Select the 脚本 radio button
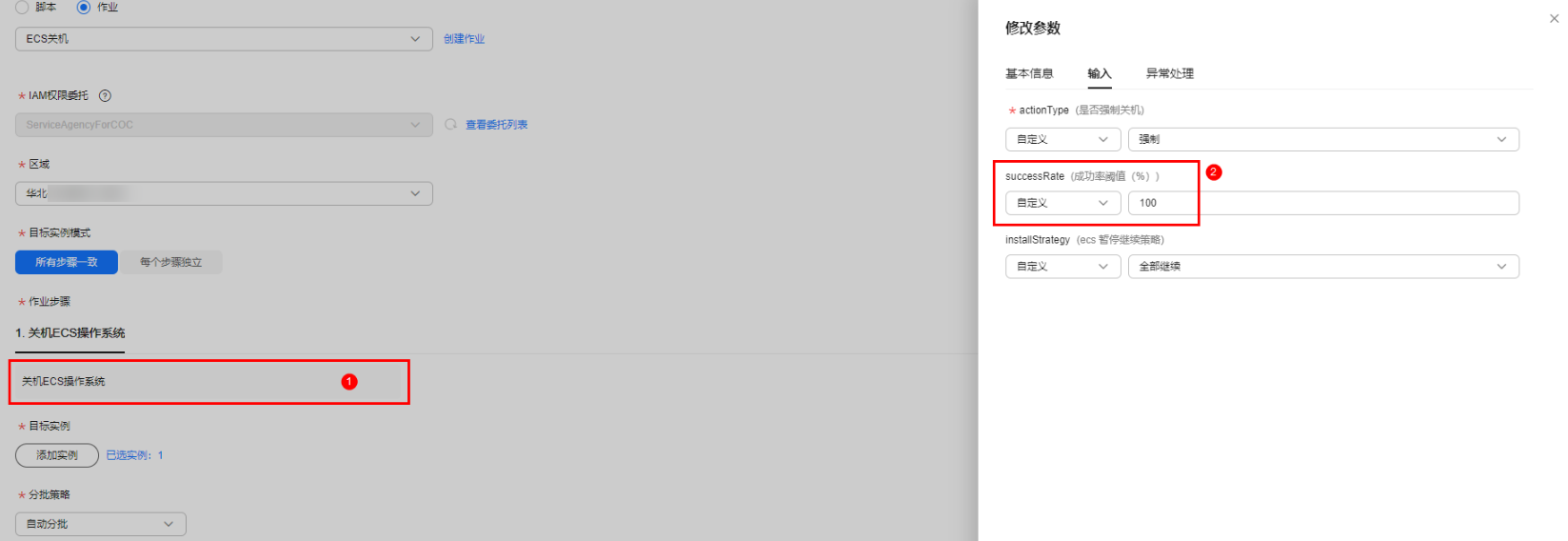The image size is (1568, 541). (22, 7)
